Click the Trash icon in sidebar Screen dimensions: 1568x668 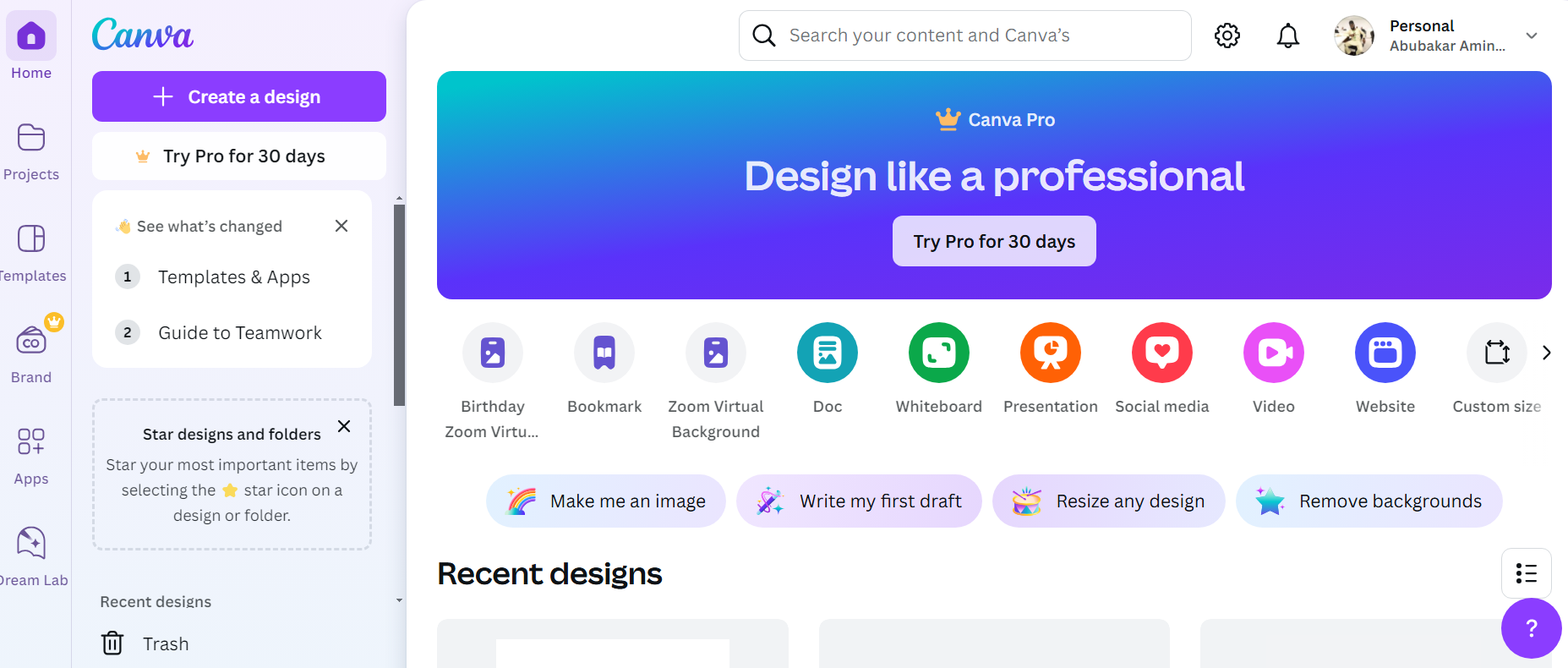112,643
